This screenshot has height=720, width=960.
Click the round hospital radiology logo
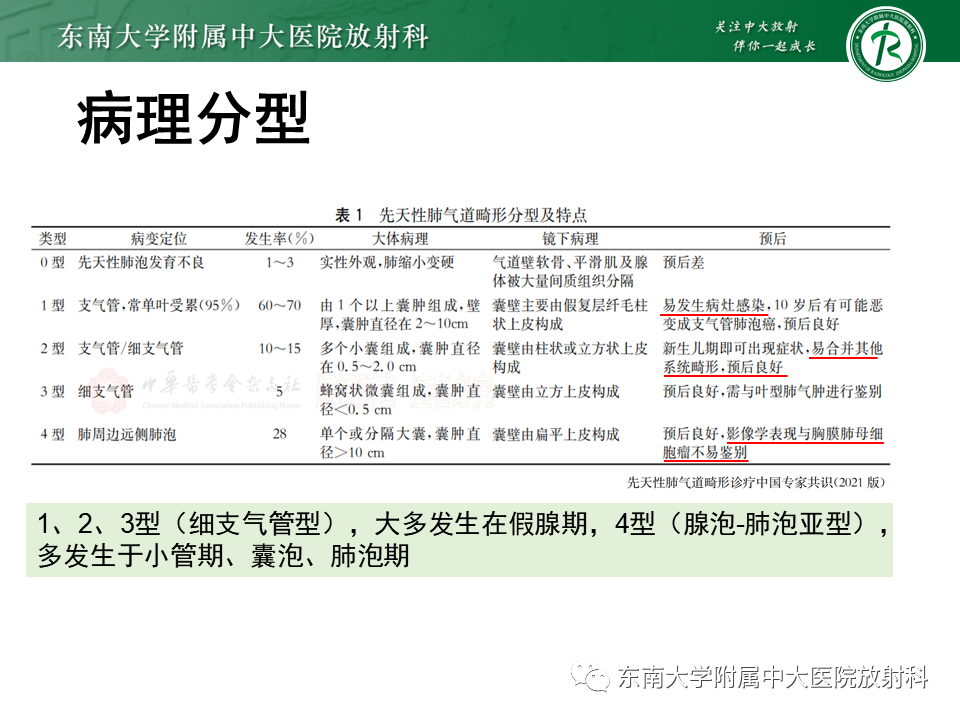coord(885,44)
